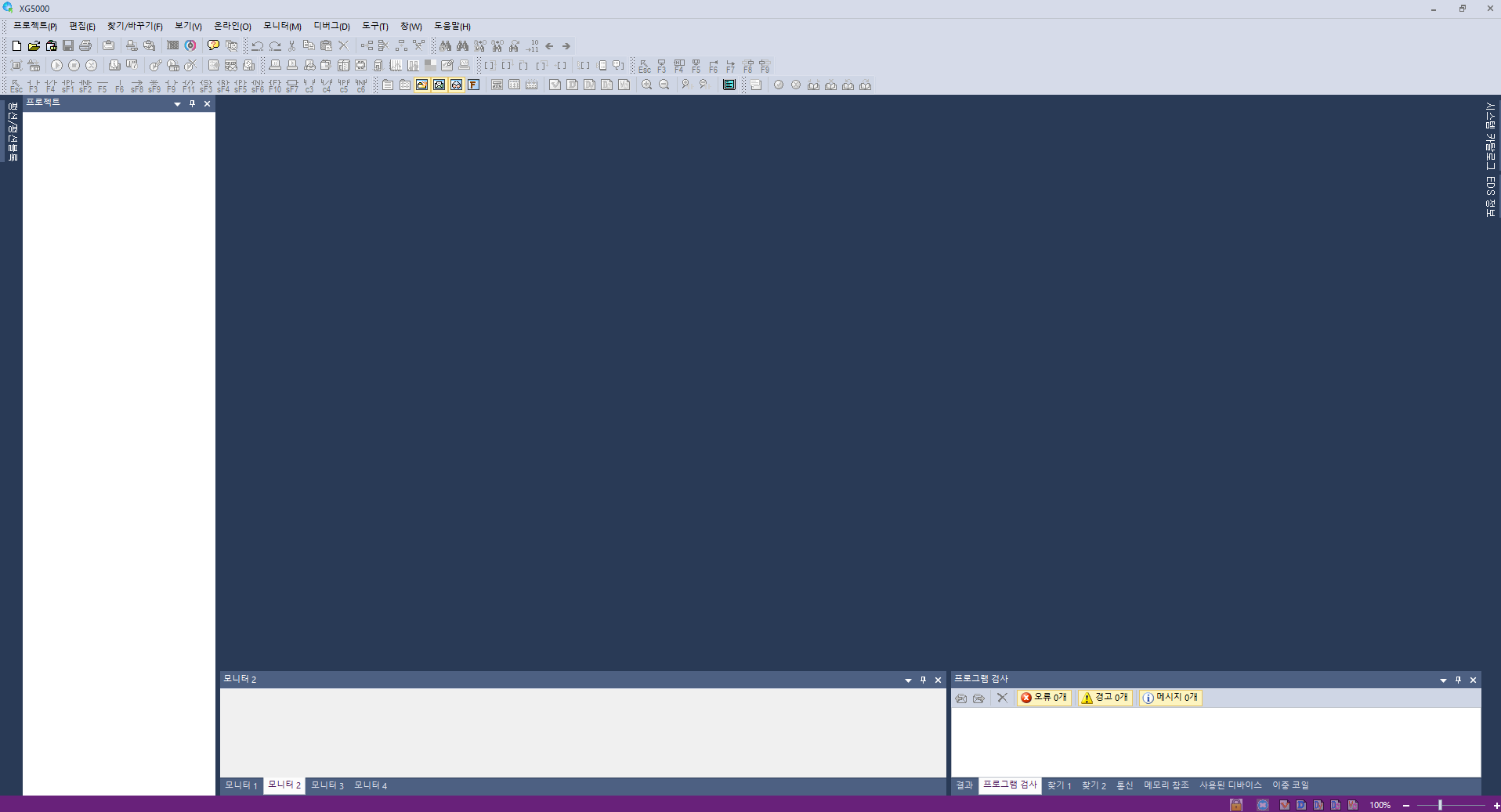Viewport: 1501px width, 812px height.
Task: Open 모니터 2 panel dropdown arrow
Action: tap(908, 680)
